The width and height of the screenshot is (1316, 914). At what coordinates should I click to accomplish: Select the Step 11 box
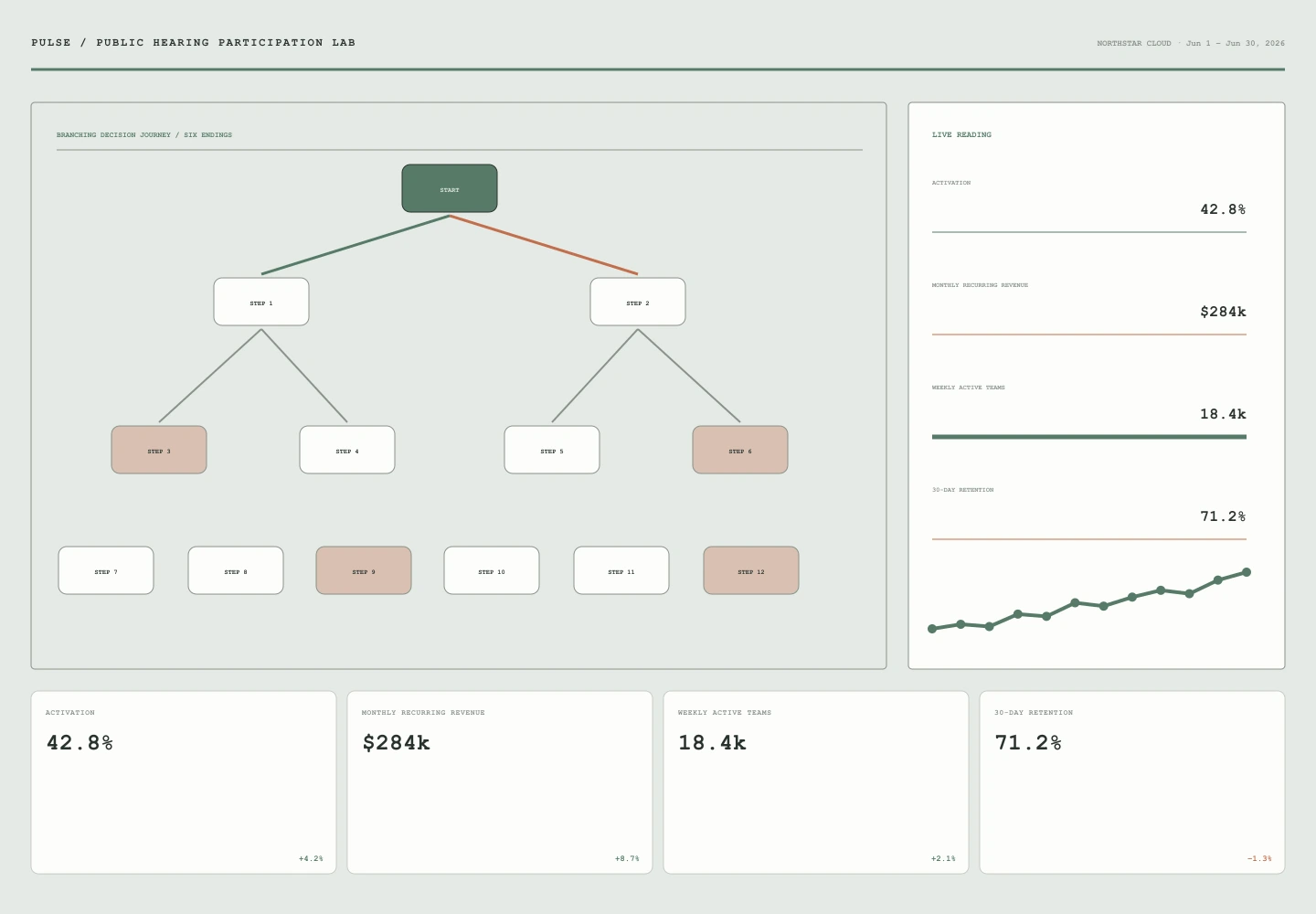[621, 570]
